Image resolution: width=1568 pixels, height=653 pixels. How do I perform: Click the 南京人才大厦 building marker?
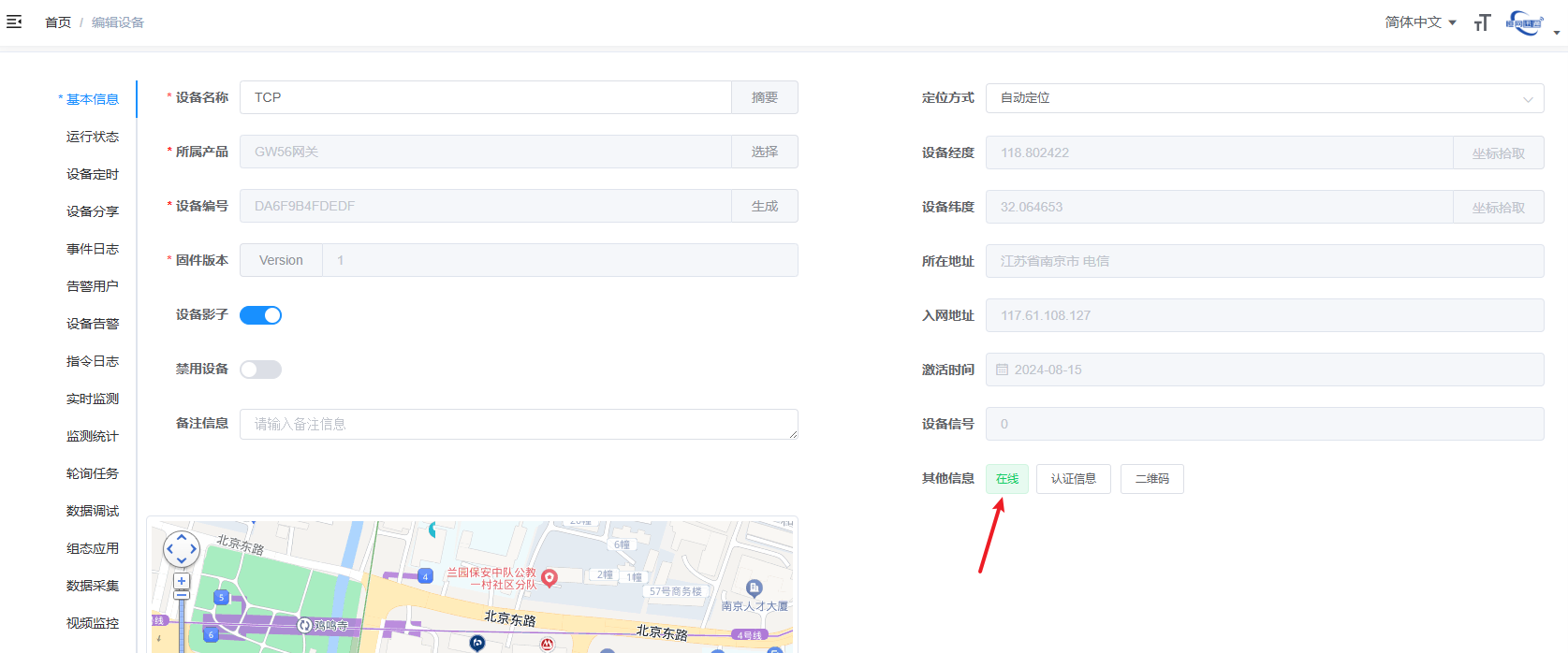click(x=754, y=588)
